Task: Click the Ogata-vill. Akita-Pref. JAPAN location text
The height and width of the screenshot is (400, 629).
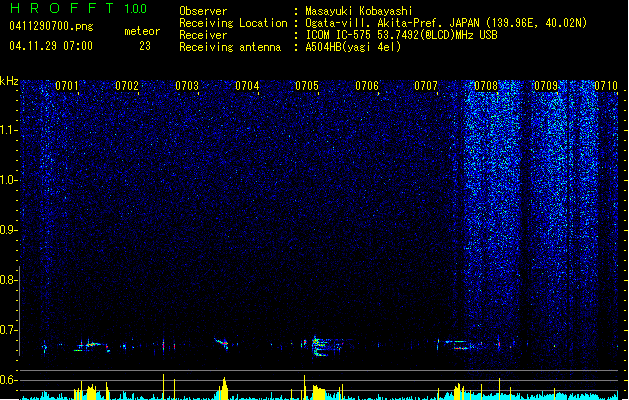Action: coord(446,23)
